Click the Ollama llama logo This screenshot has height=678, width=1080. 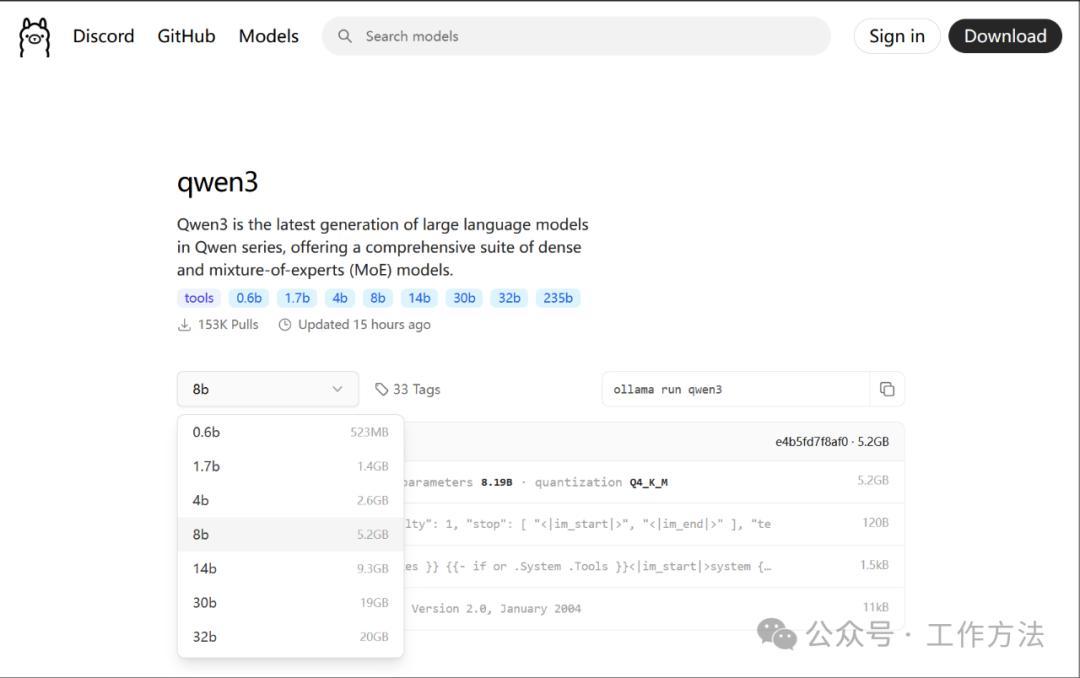pos(34,37)
